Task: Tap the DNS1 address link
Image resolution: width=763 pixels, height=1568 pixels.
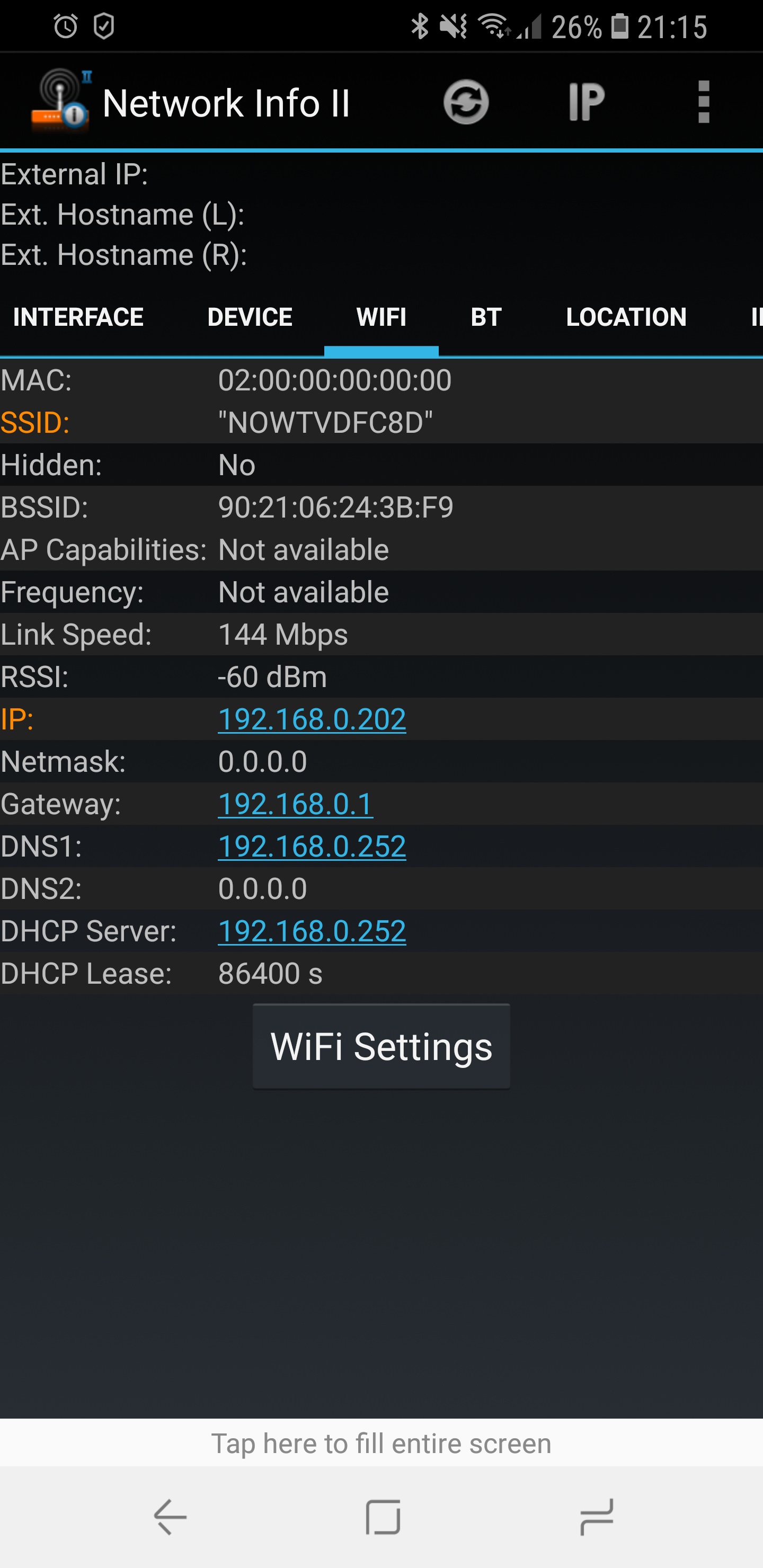Action: (312, 846)
